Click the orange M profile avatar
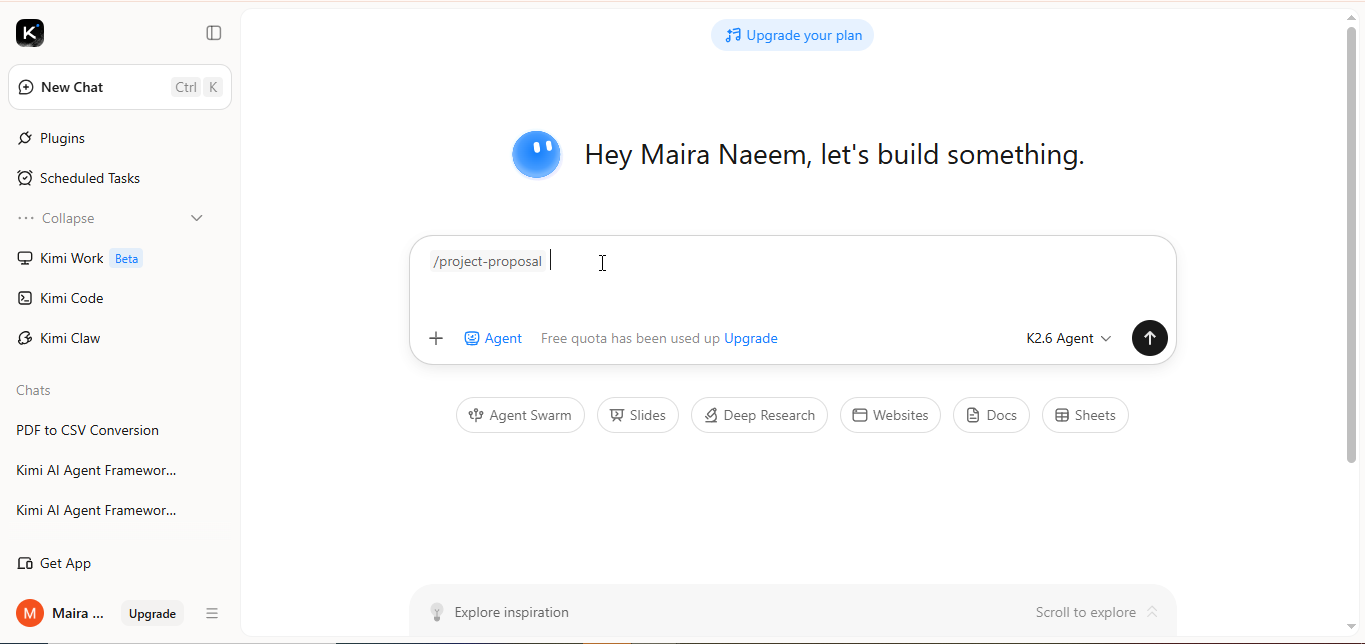 (30, 613)
